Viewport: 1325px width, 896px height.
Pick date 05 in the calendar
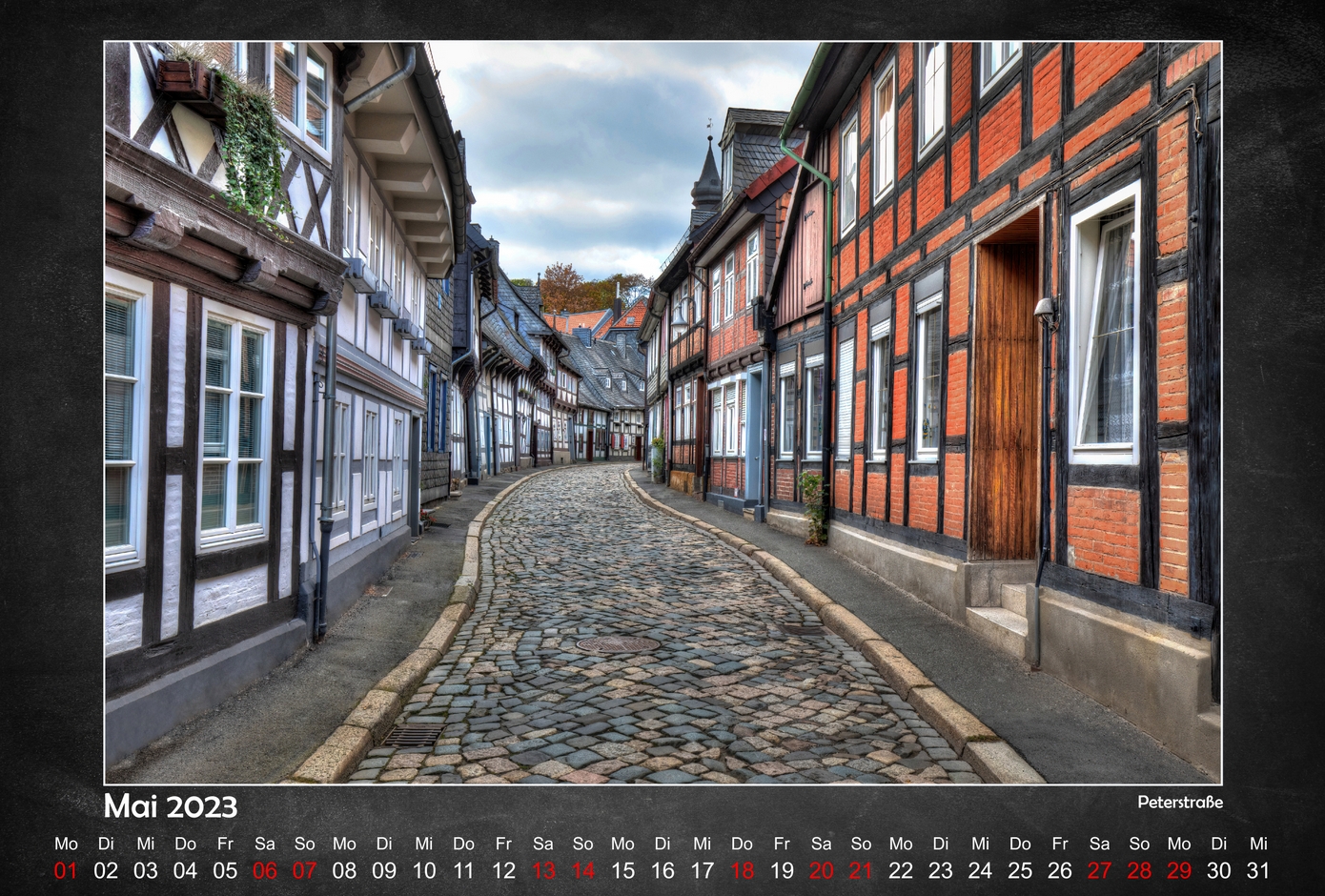[x=225, y=870]
